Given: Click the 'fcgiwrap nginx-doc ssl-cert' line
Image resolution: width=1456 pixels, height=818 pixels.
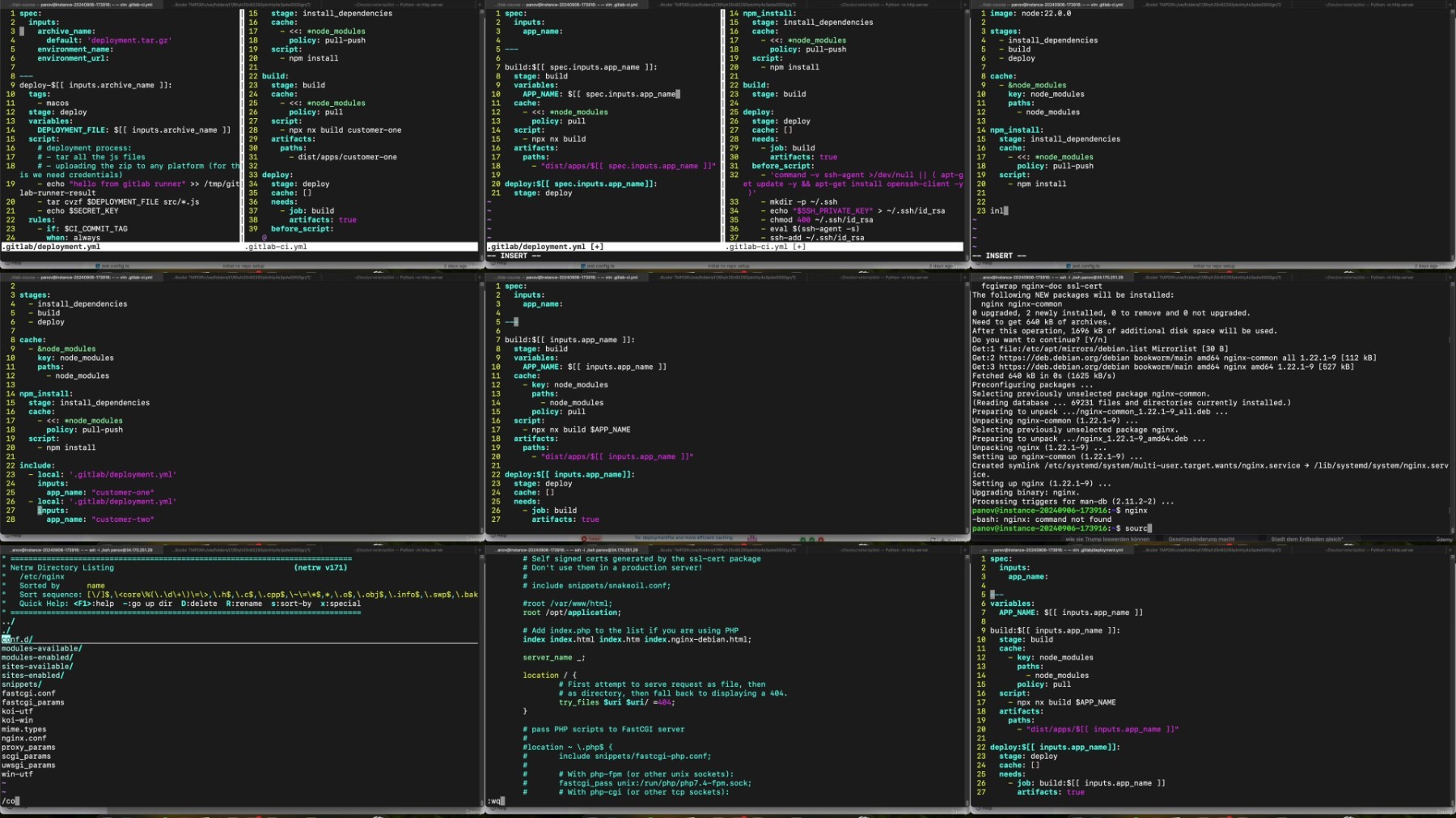Looking at the screenshot, I should (x=1042, y=286).
